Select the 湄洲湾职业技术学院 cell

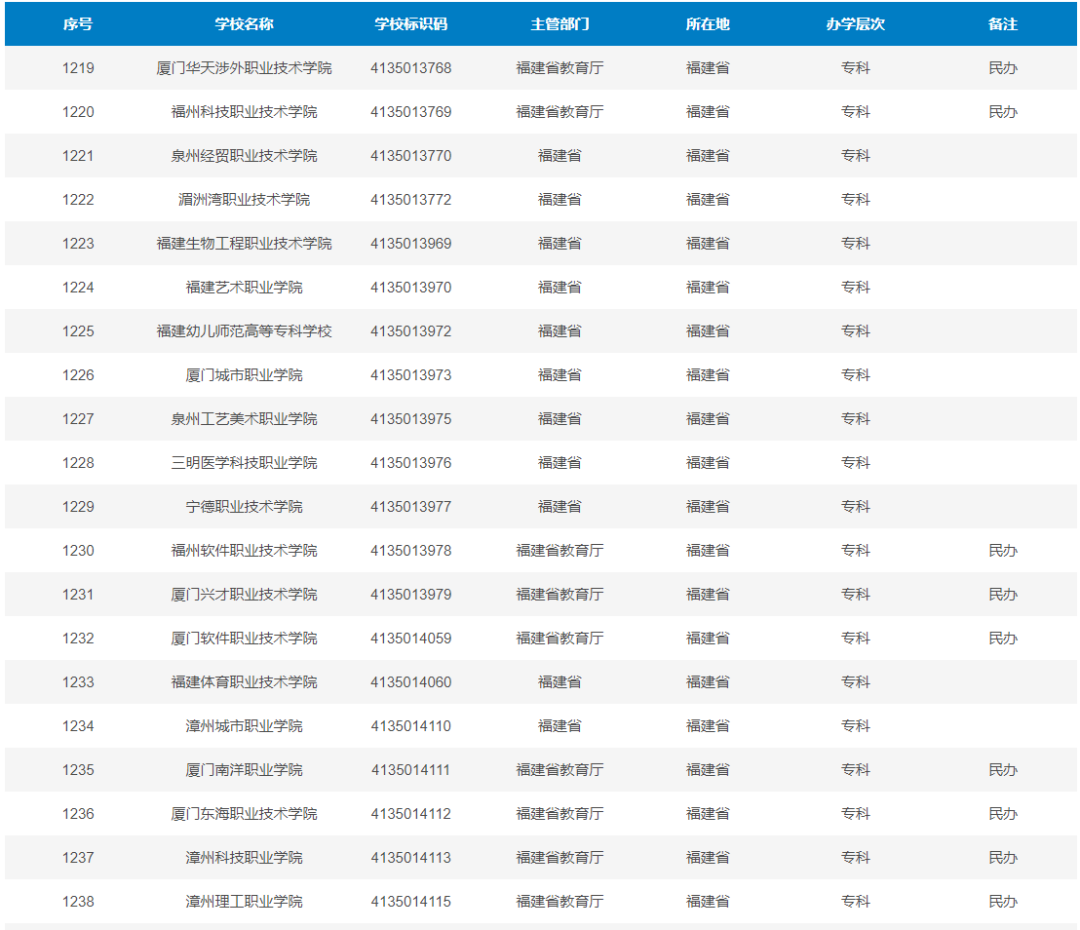(x=244, y=200)
